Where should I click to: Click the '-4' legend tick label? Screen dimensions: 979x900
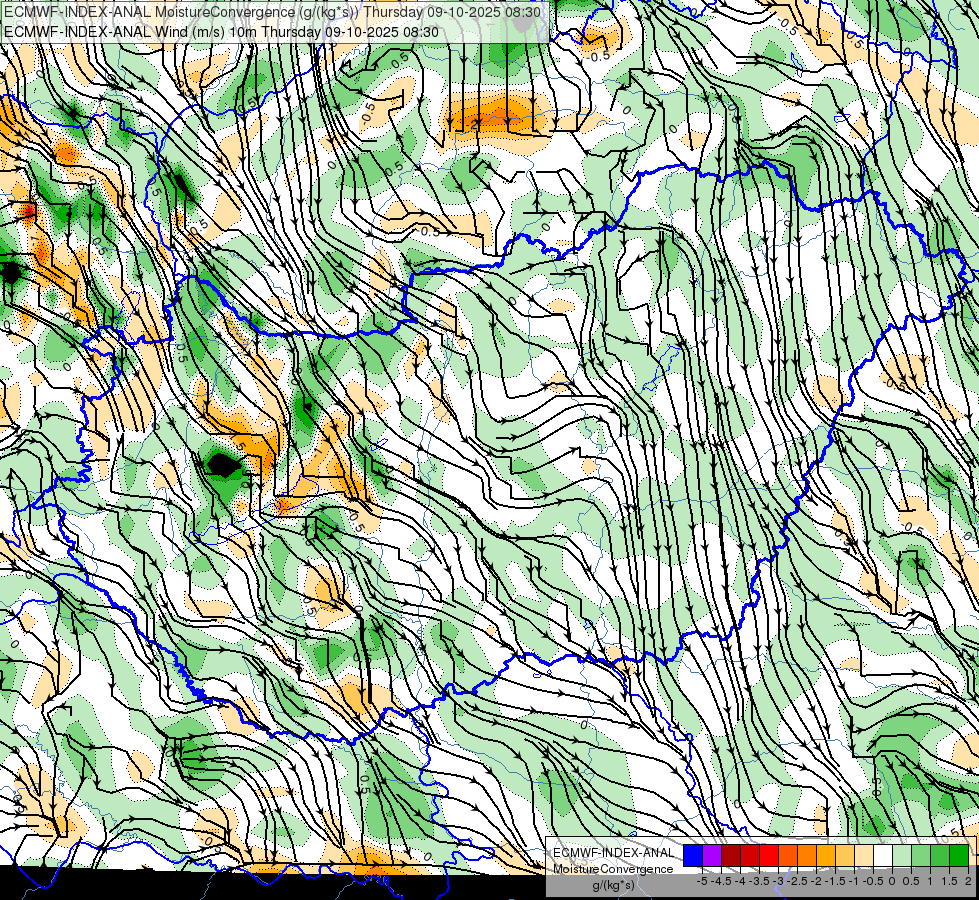click(740, 881)
